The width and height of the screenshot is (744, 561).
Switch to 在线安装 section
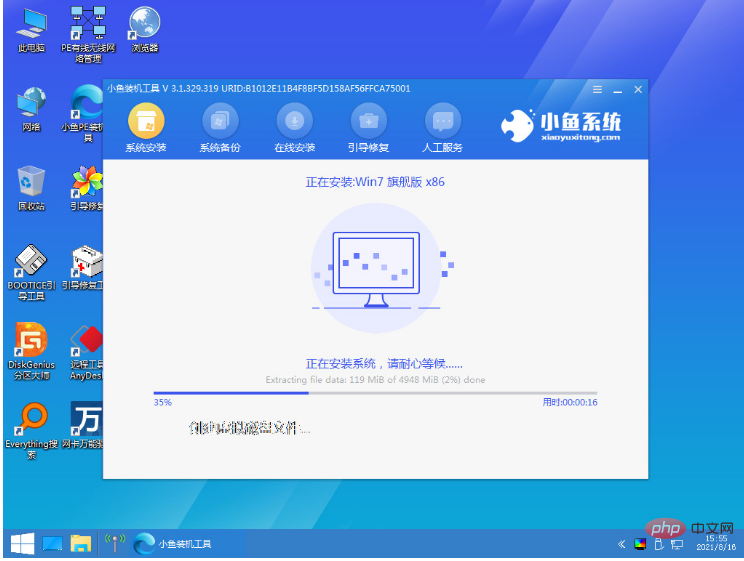(x=295, y=129)
